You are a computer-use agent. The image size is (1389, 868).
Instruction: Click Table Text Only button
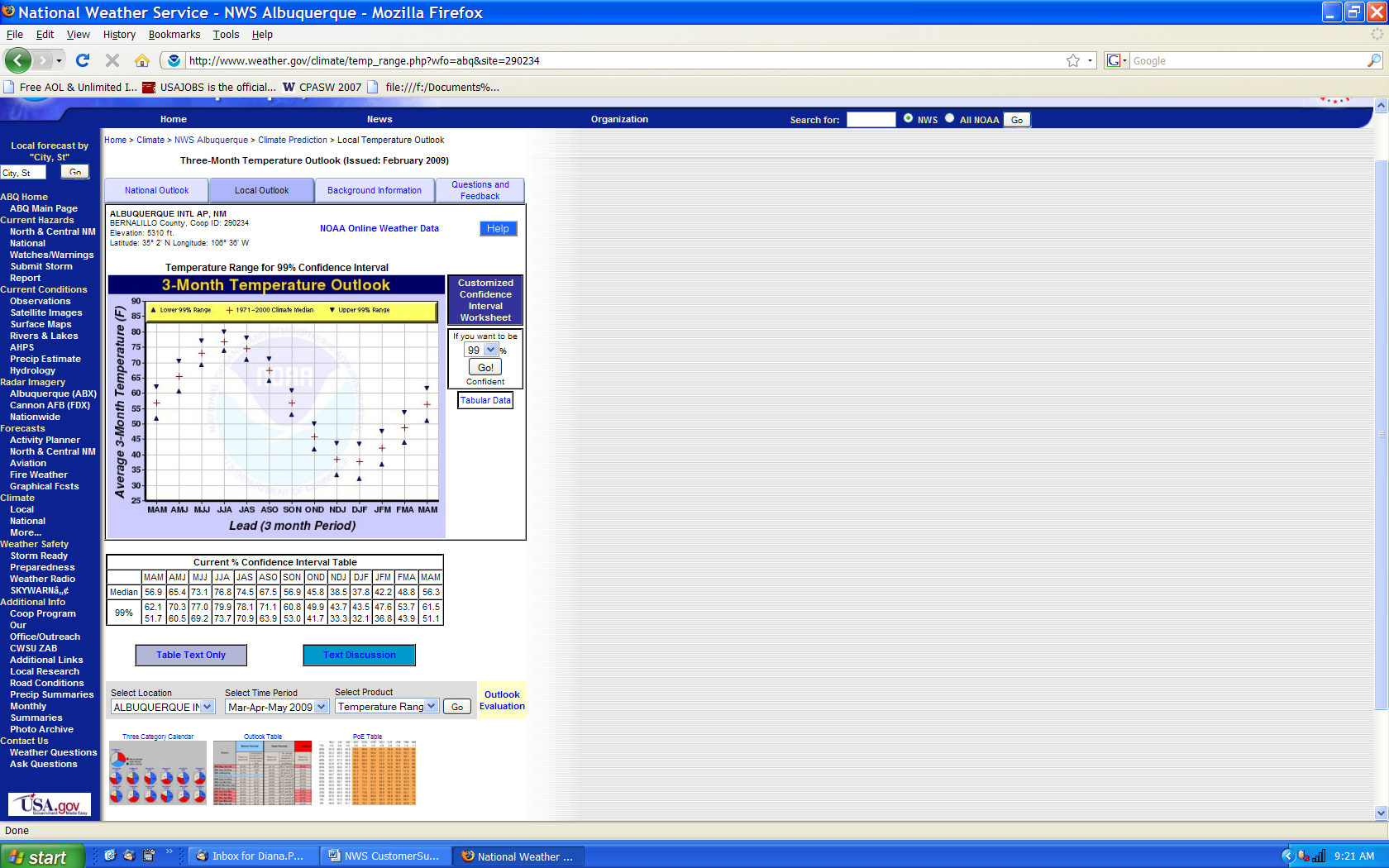(191, 655)
